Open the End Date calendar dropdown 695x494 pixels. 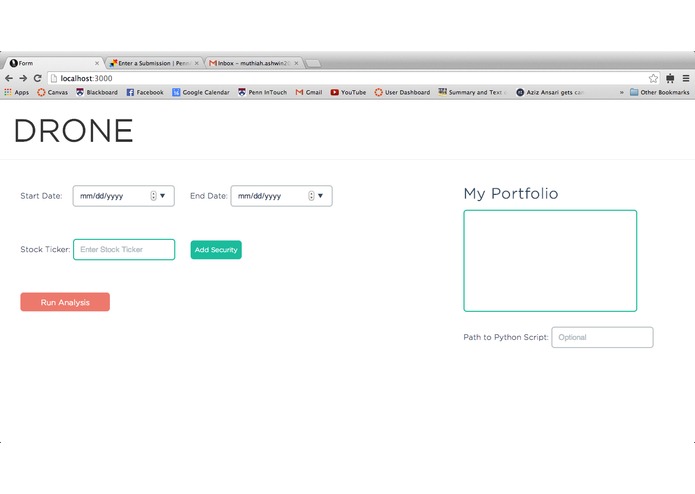(x=320, y=196)
